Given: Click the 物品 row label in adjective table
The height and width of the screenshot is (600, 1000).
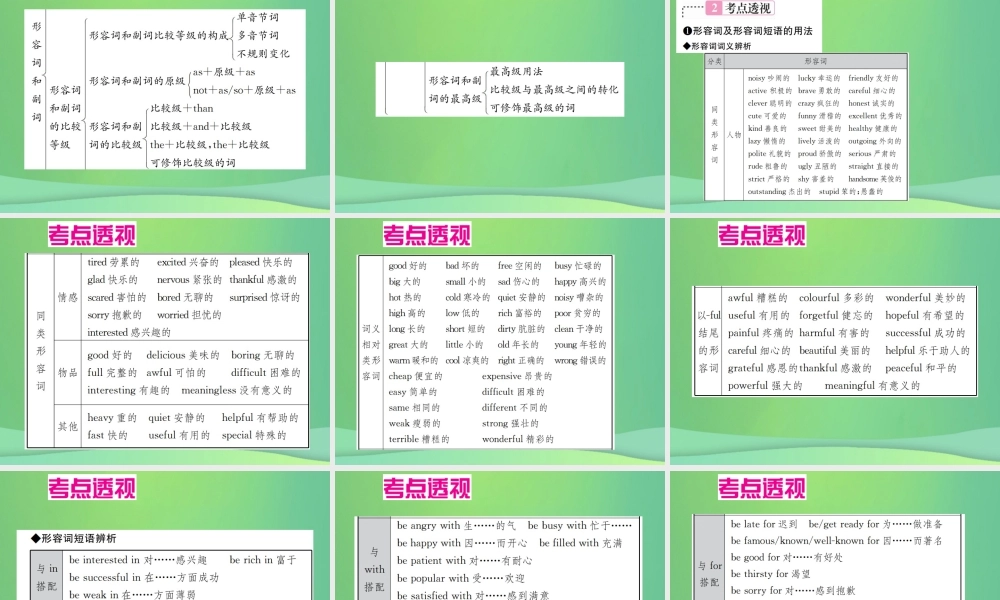Looking at the screenshot, I should (68, 372).
